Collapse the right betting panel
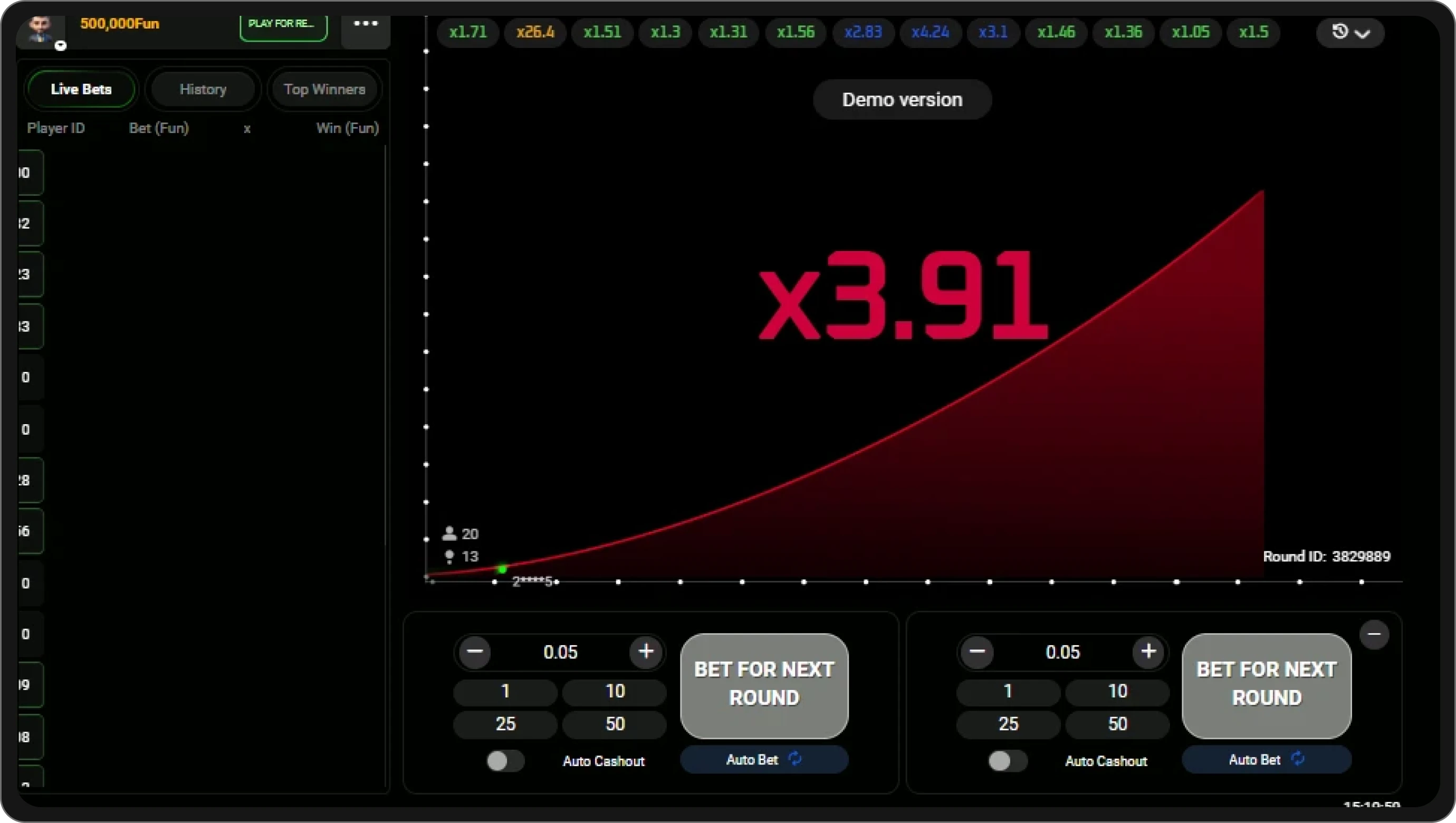Viewport: 1456px width, 823px height. pyautogui.click(x=1375, y=635)
